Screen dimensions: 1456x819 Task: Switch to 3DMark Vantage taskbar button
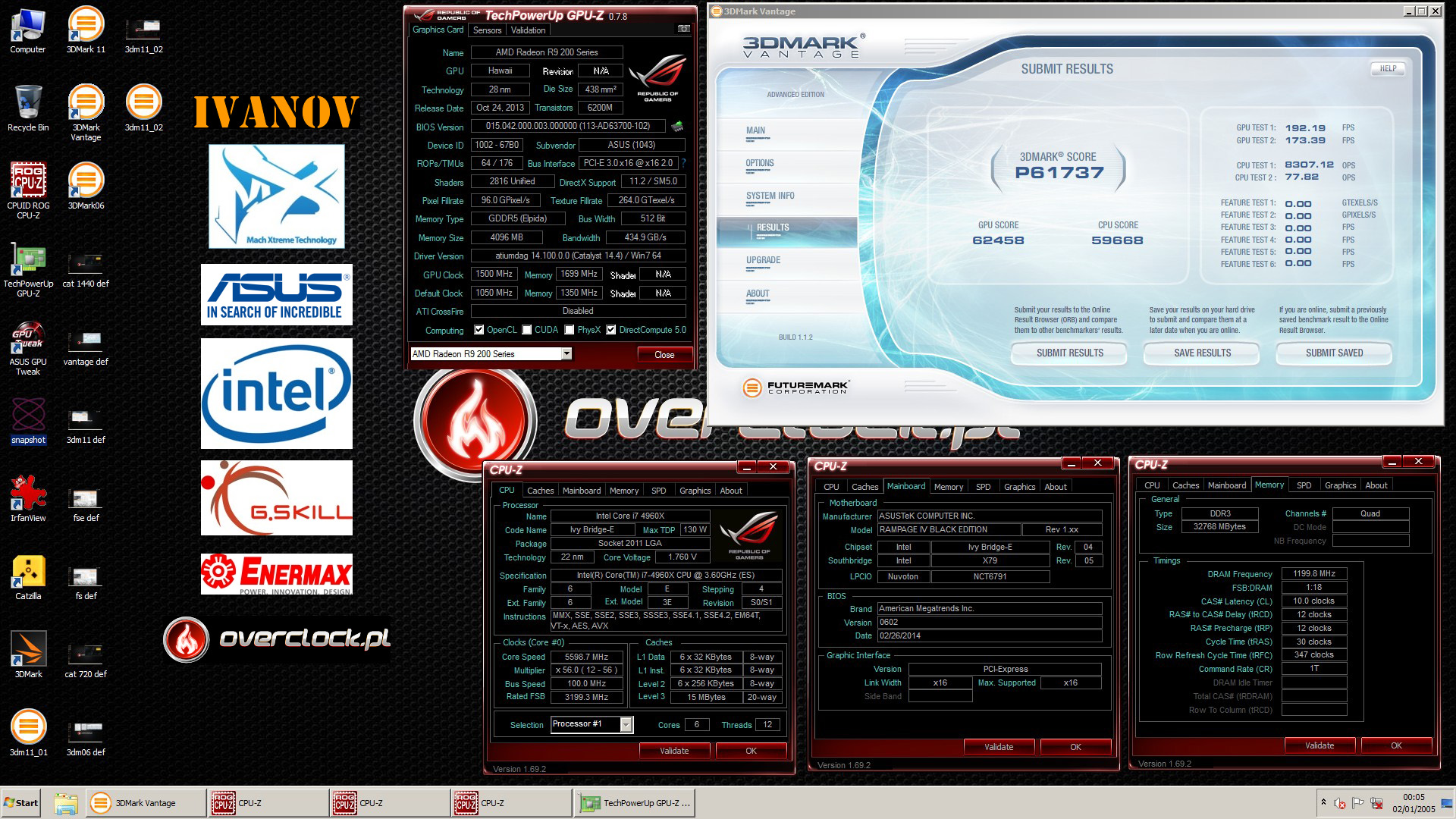pyautogui.click(x=144, y=803)
